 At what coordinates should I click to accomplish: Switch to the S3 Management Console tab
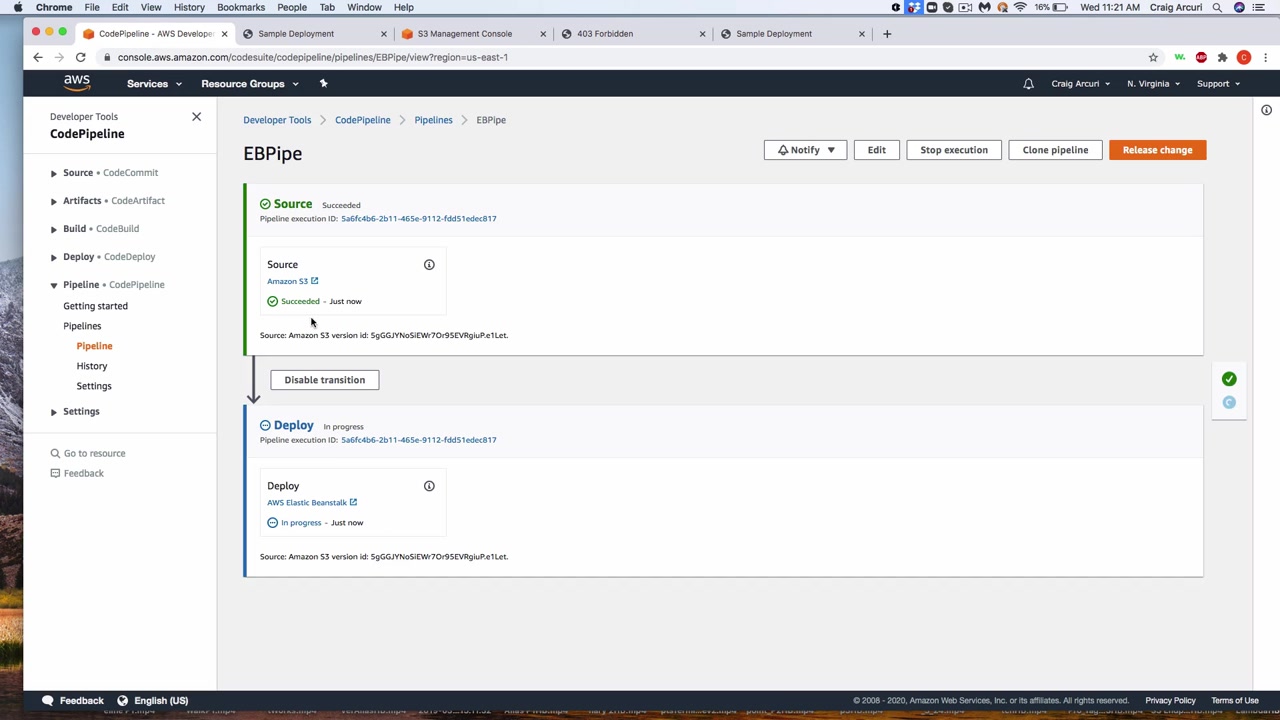pyautogui.click(x=465, y=34)
